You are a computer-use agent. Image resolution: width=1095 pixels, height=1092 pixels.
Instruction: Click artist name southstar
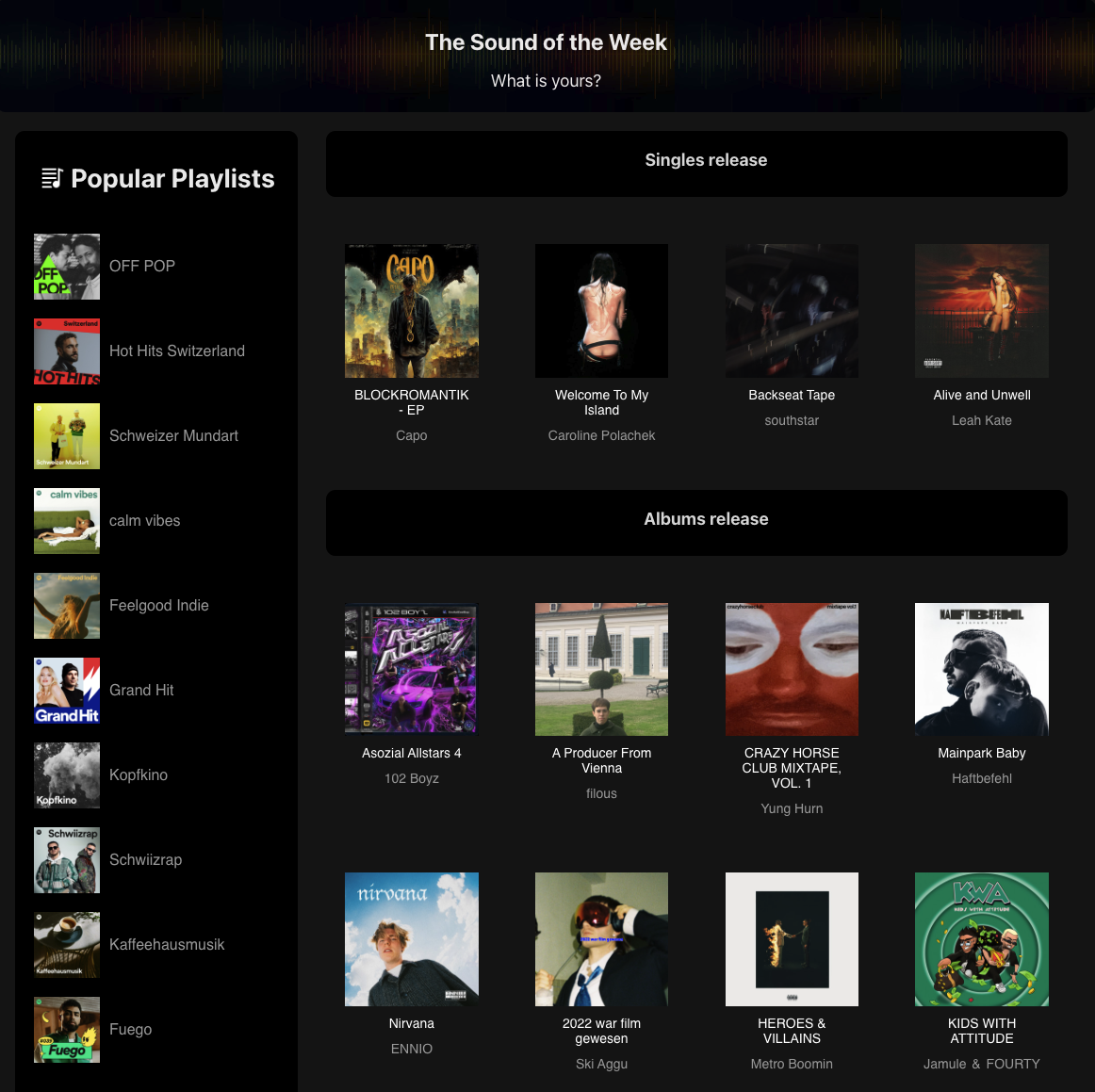click(792, 420)
